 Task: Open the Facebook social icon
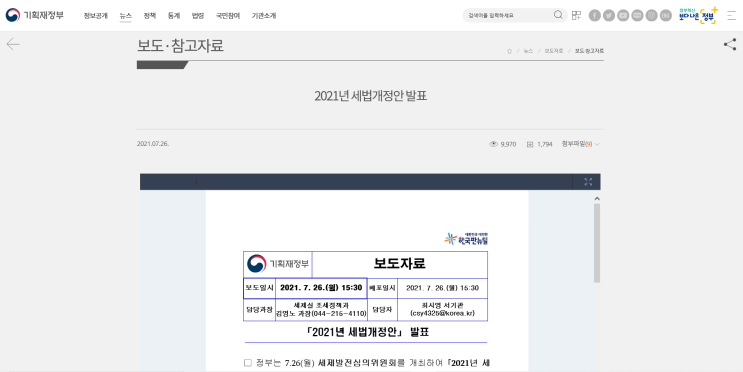[594, 16]
